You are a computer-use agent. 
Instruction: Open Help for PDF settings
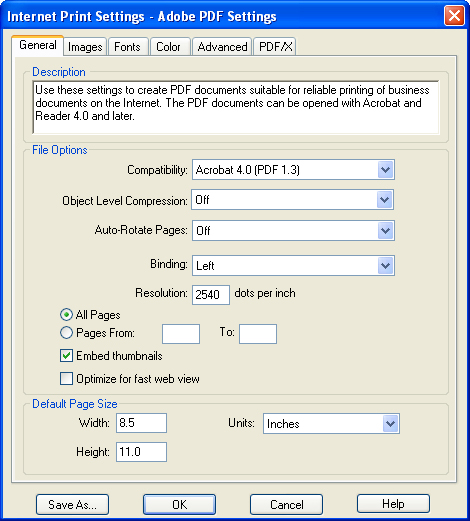[x=393, y=504]
